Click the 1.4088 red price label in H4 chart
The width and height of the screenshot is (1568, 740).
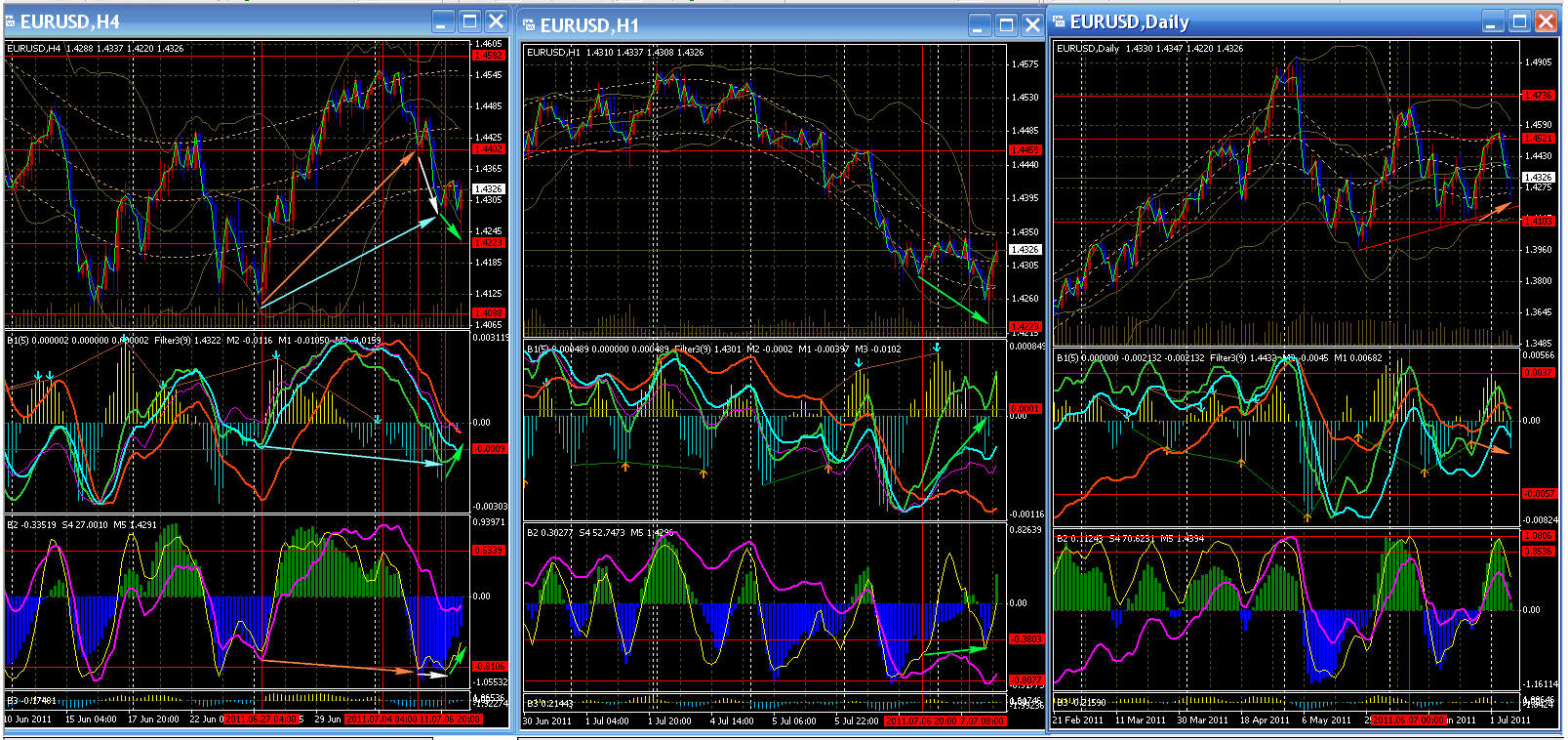pos(489,313)
